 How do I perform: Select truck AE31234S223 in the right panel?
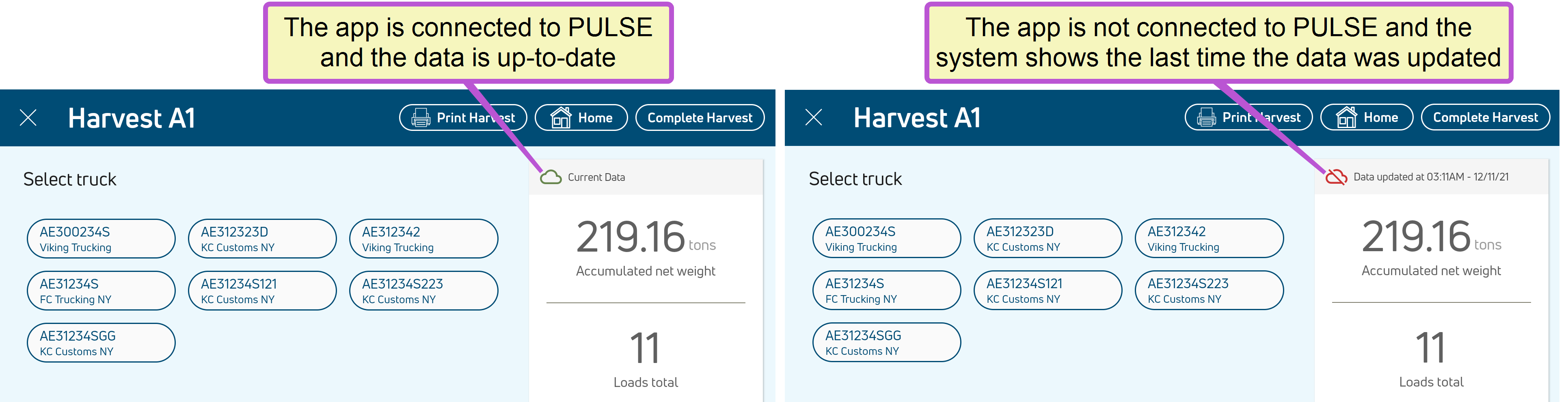[x=1209, y=290]
